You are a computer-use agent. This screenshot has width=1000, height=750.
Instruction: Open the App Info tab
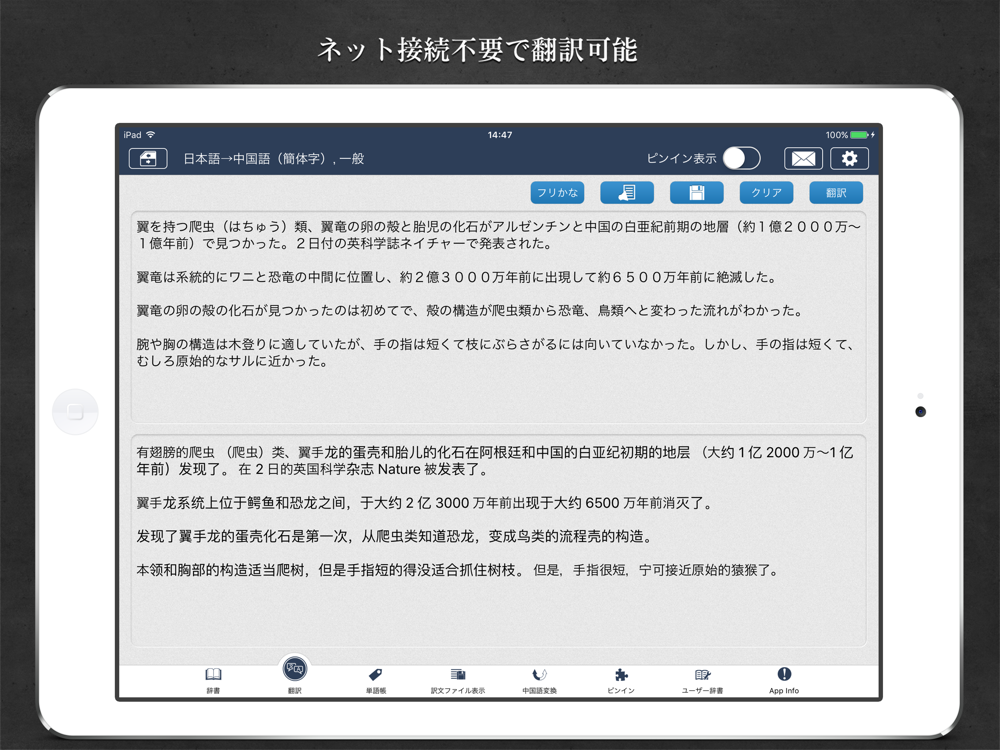pyautogui.click(x=784, y=680)
